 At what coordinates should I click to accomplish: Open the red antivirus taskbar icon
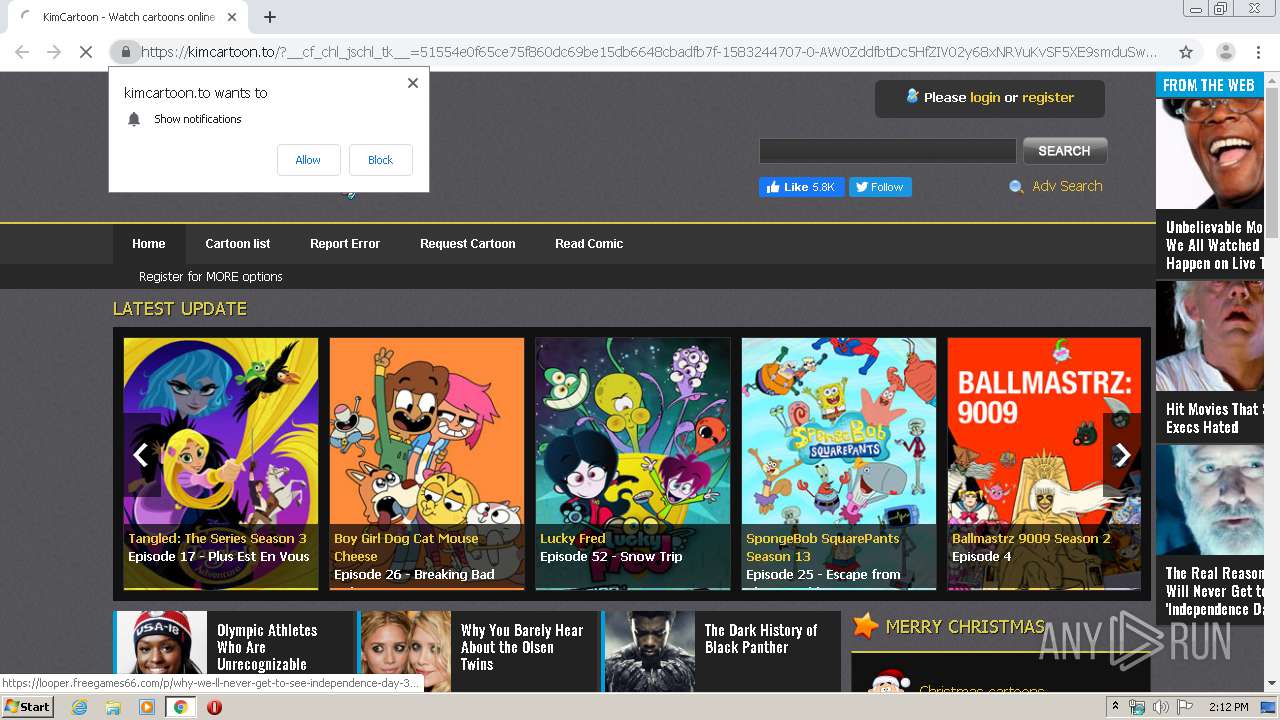click(x=214, y=707)
